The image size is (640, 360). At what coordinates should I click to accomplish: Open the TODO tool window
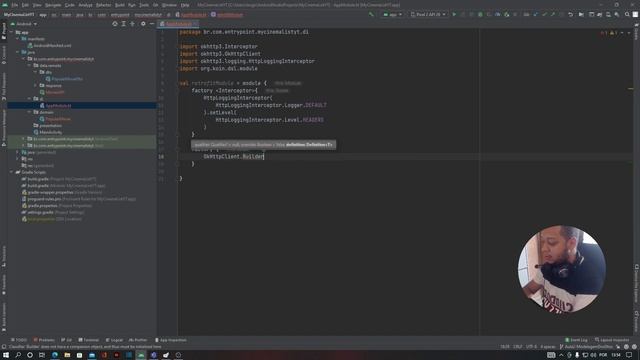tap(19, 340)
